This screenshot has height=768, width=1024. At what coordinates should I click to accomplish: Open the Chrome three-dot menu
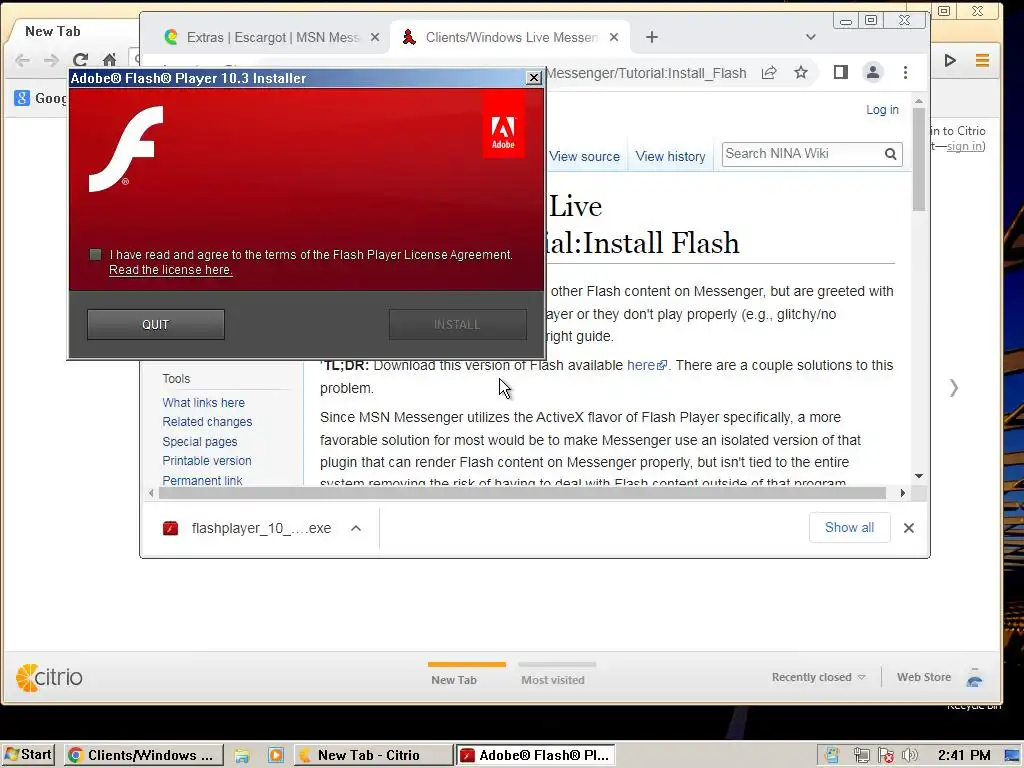pos(905,72)
